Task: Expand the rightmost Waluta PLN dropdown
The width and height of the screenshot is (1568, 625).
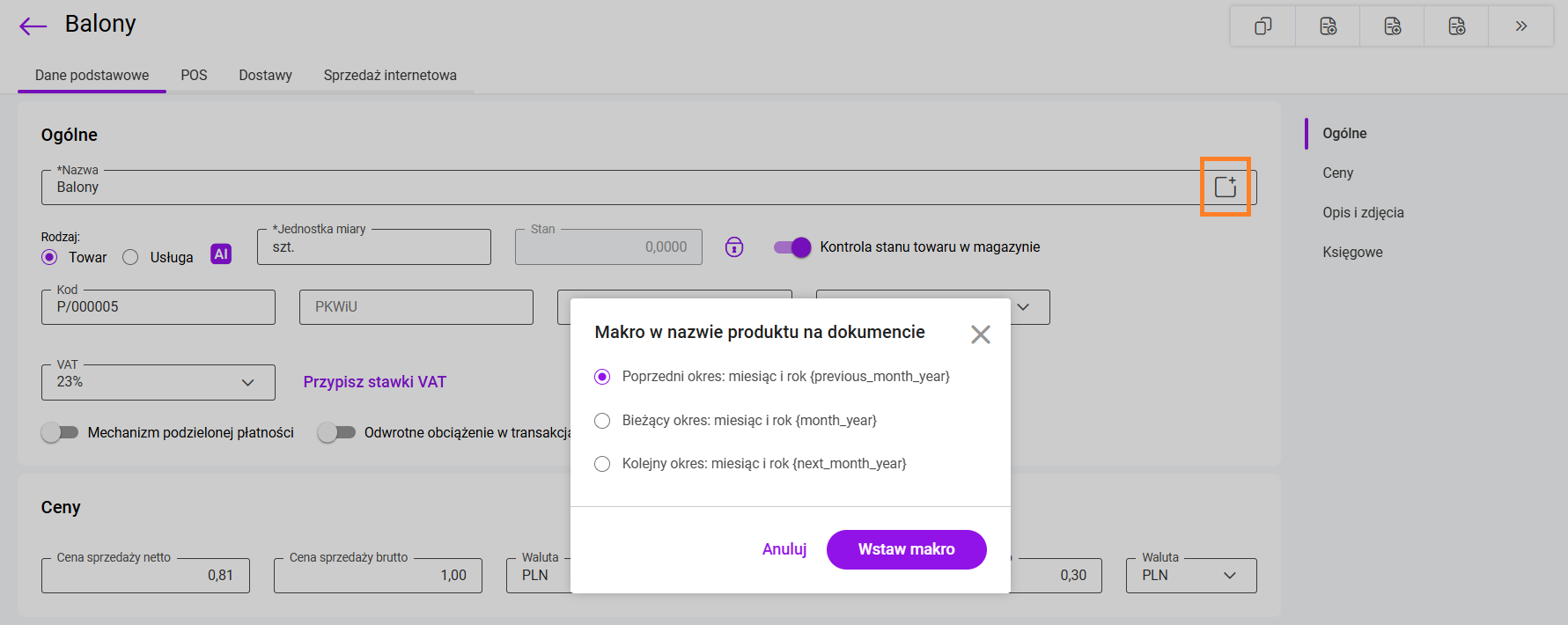Action: click(1190, 576)
